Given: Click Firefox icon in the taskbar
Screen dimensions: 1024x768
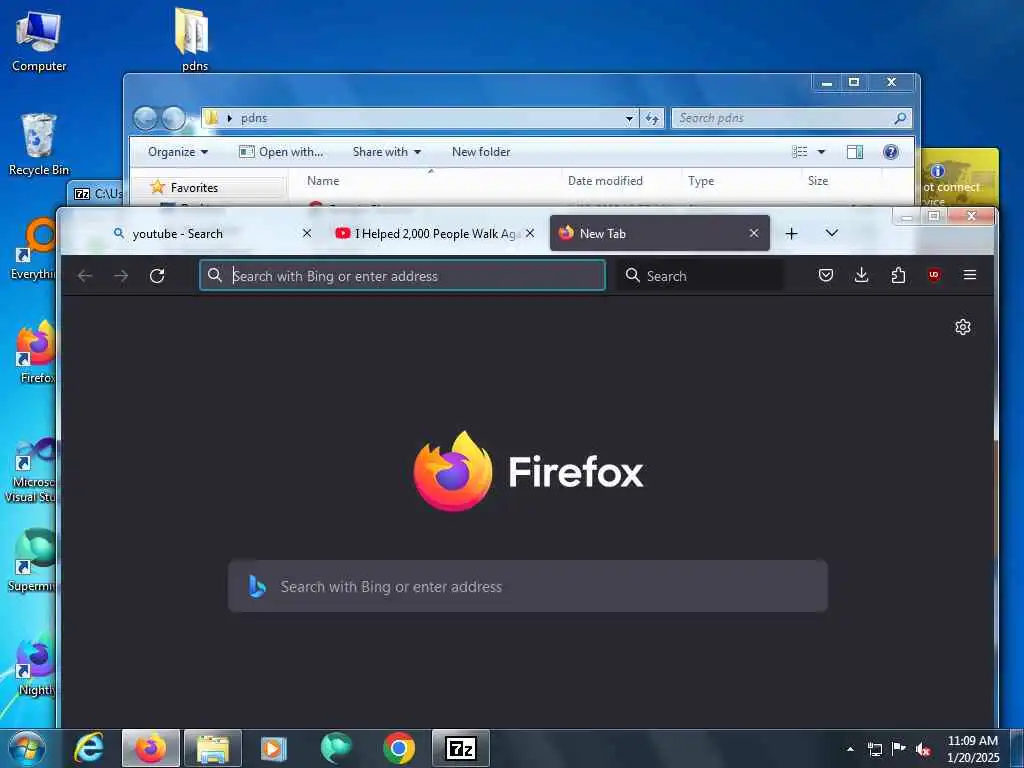Looking at the screenshot, I should pyautogui.click(x=151, y=748).
